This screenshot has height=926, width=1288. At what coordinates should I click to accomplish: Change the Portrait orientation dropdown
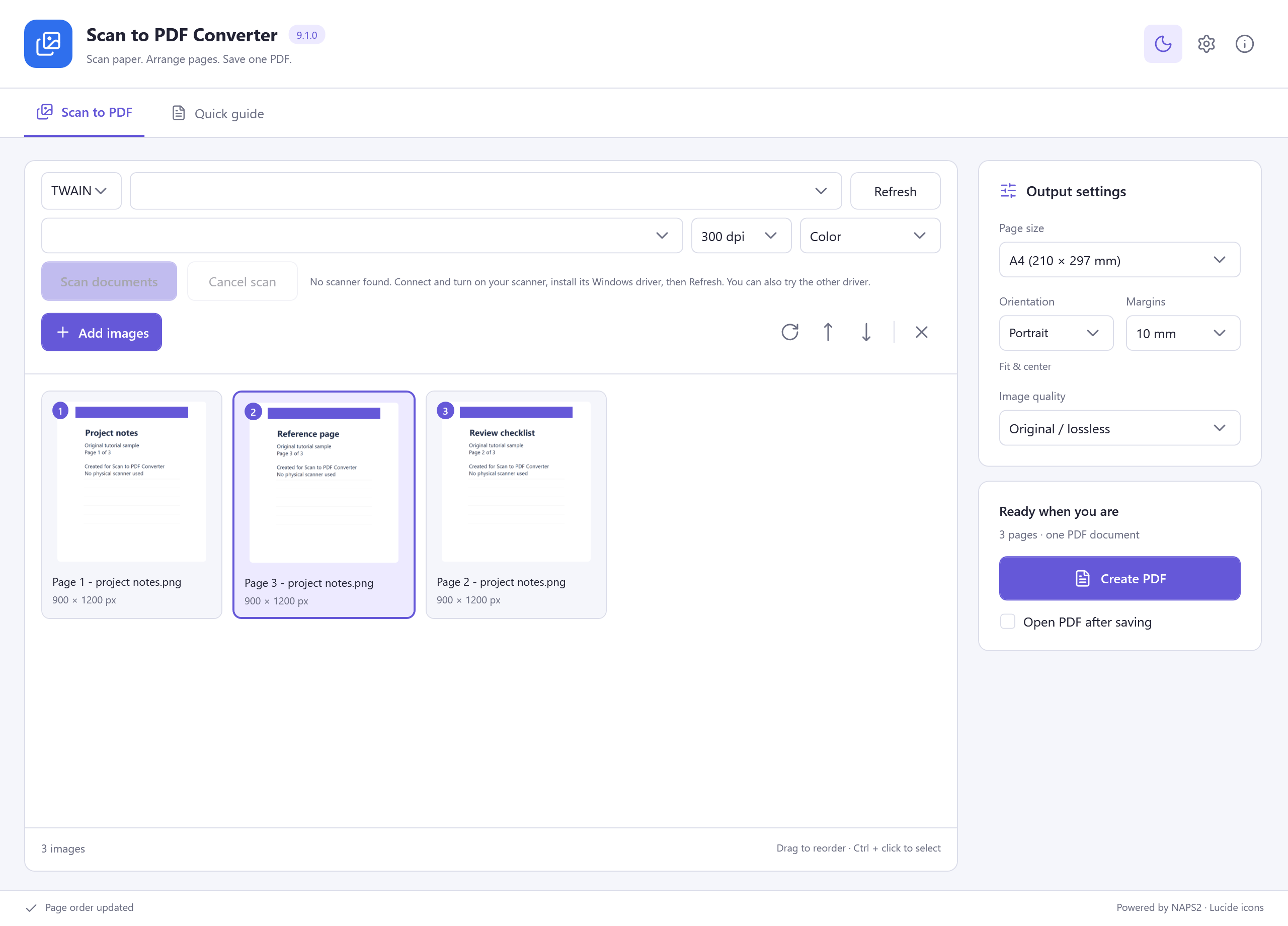pos(1056,333)
